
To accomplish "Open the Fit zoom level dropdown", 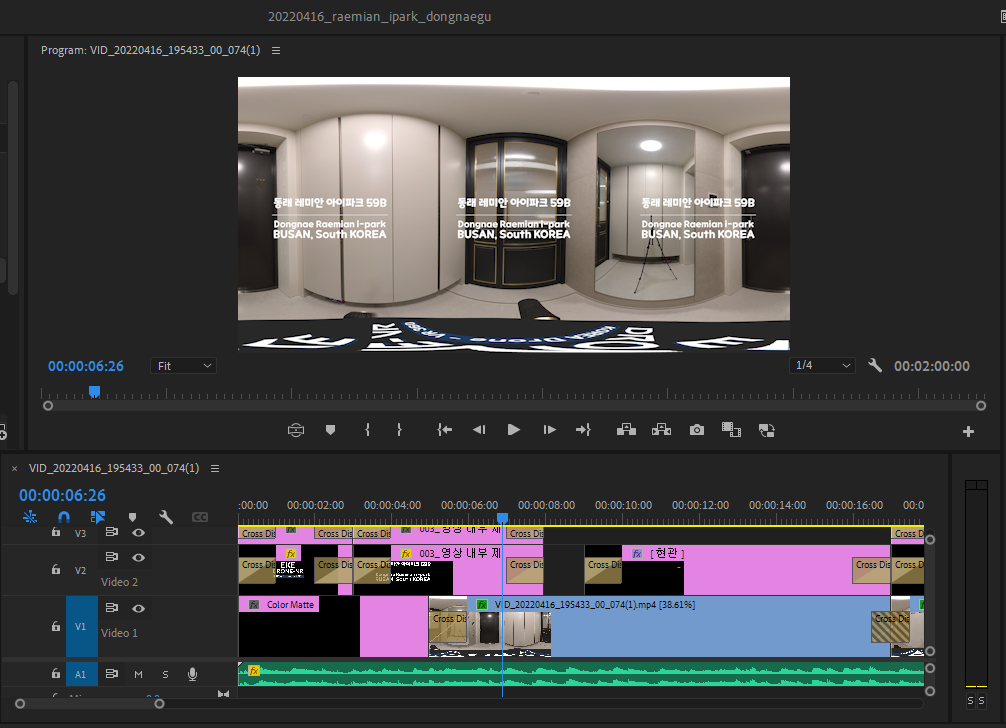I will pos(183,366).
